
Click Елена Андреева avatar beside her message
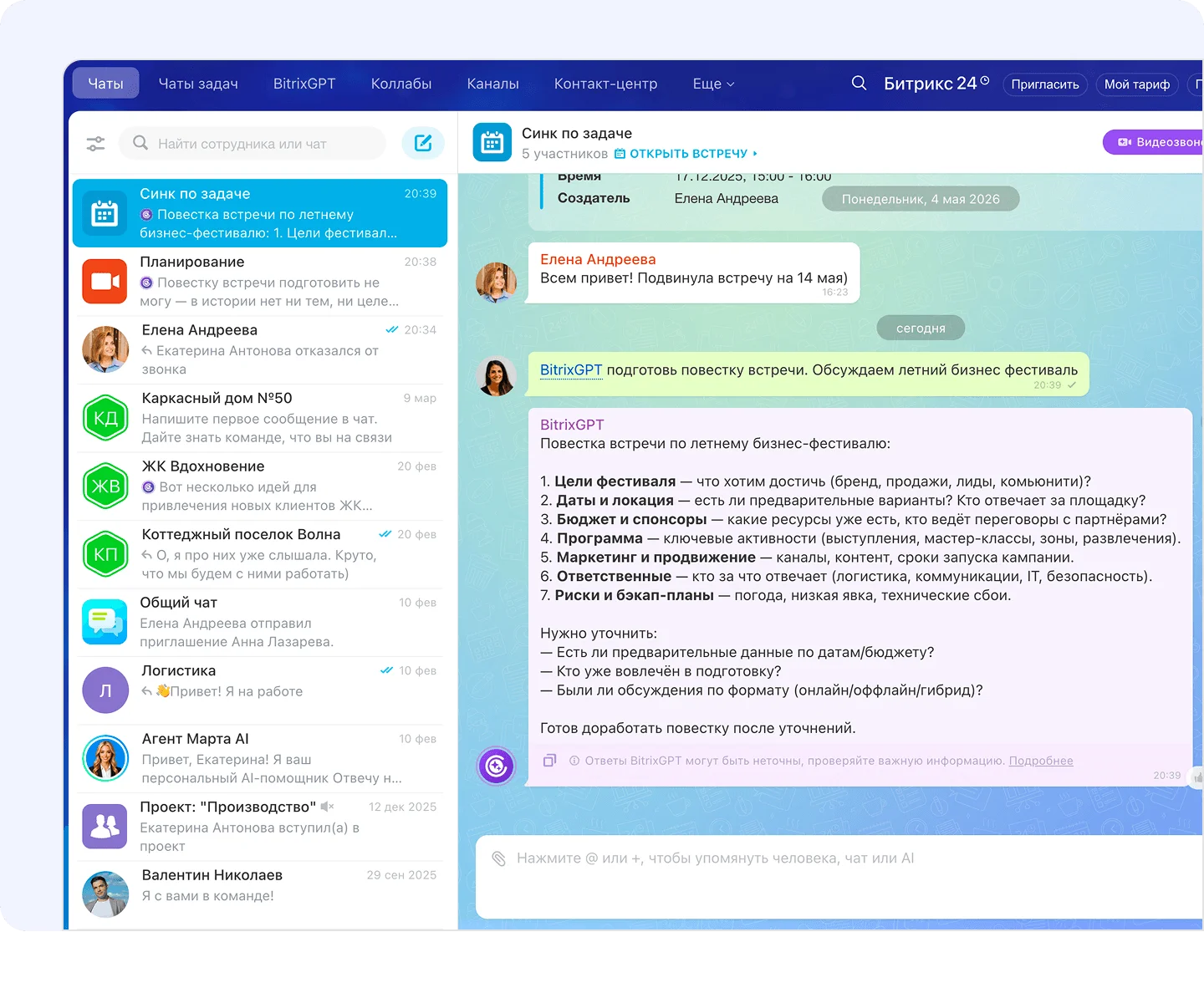(x=497, y=283)
